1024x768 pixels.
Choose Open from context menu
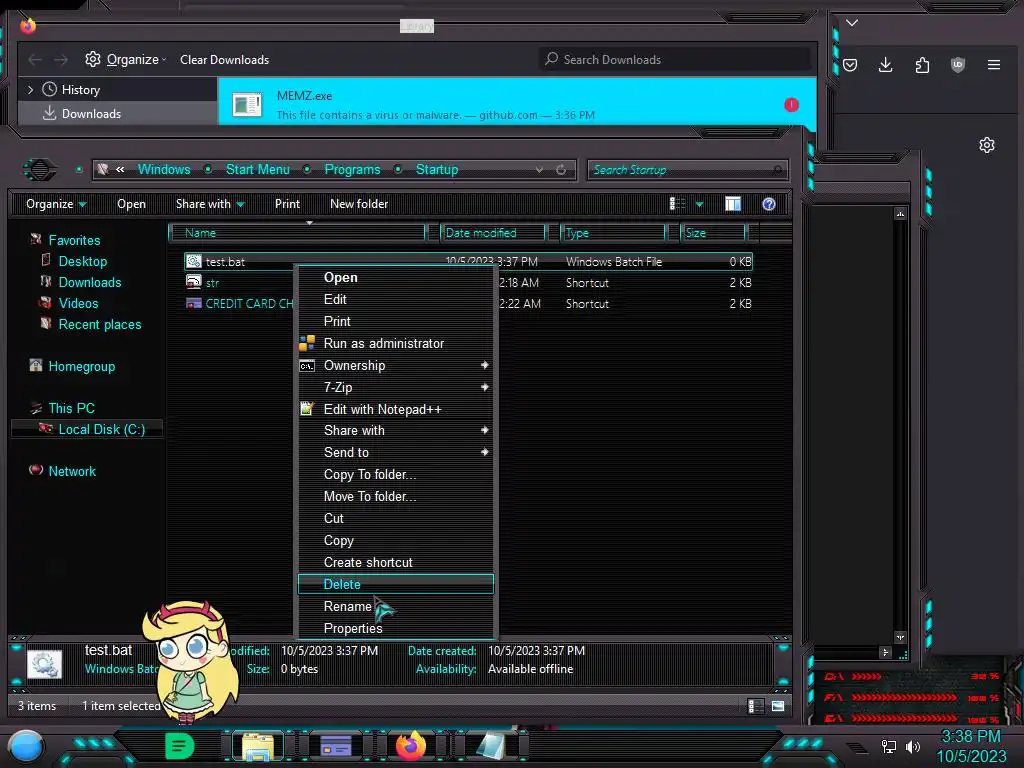pyautogui.click(x=395, y=278)
